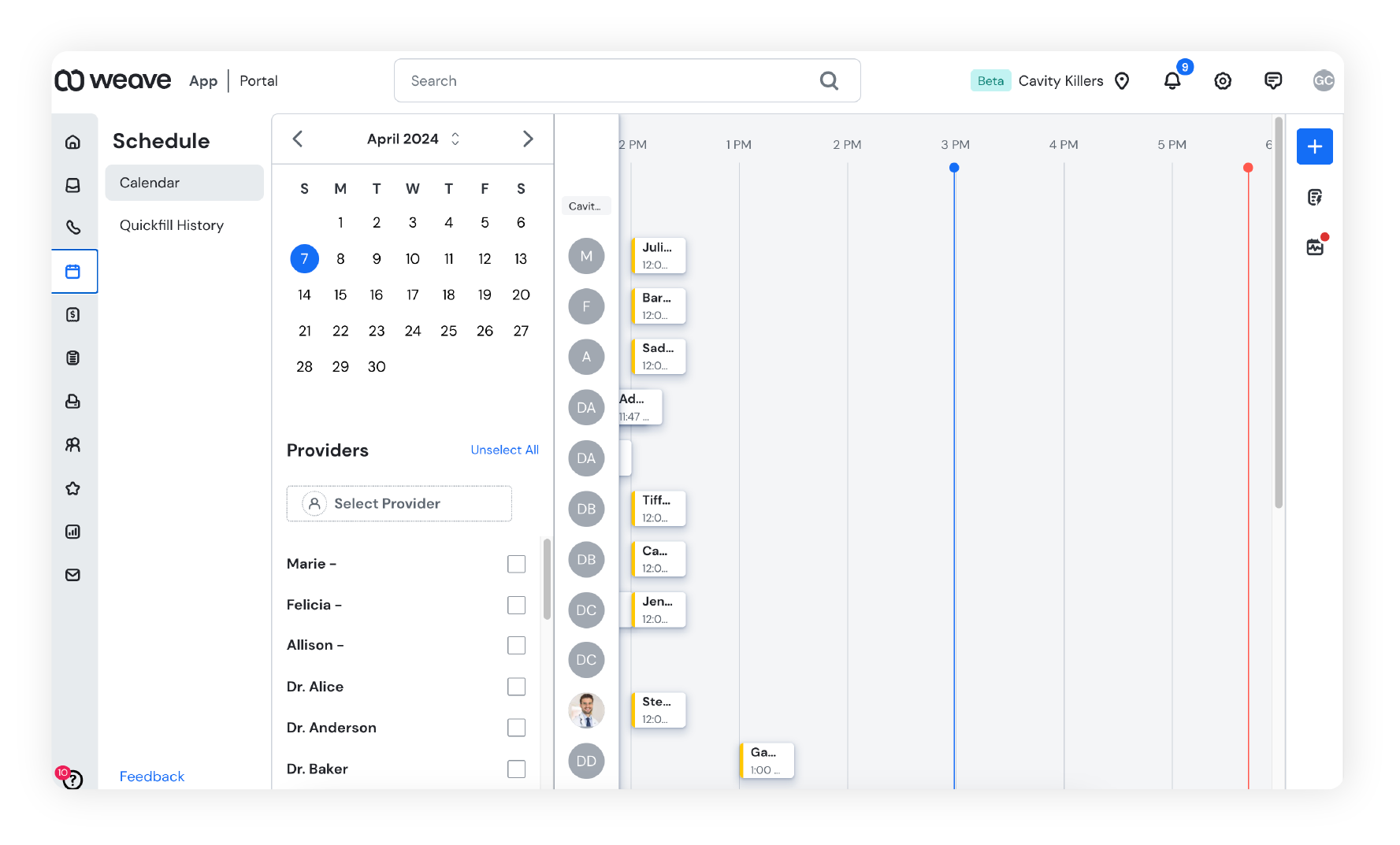Switch to the Portal tab
This screenshot has height=845, width=1400.
coord(258,81)
